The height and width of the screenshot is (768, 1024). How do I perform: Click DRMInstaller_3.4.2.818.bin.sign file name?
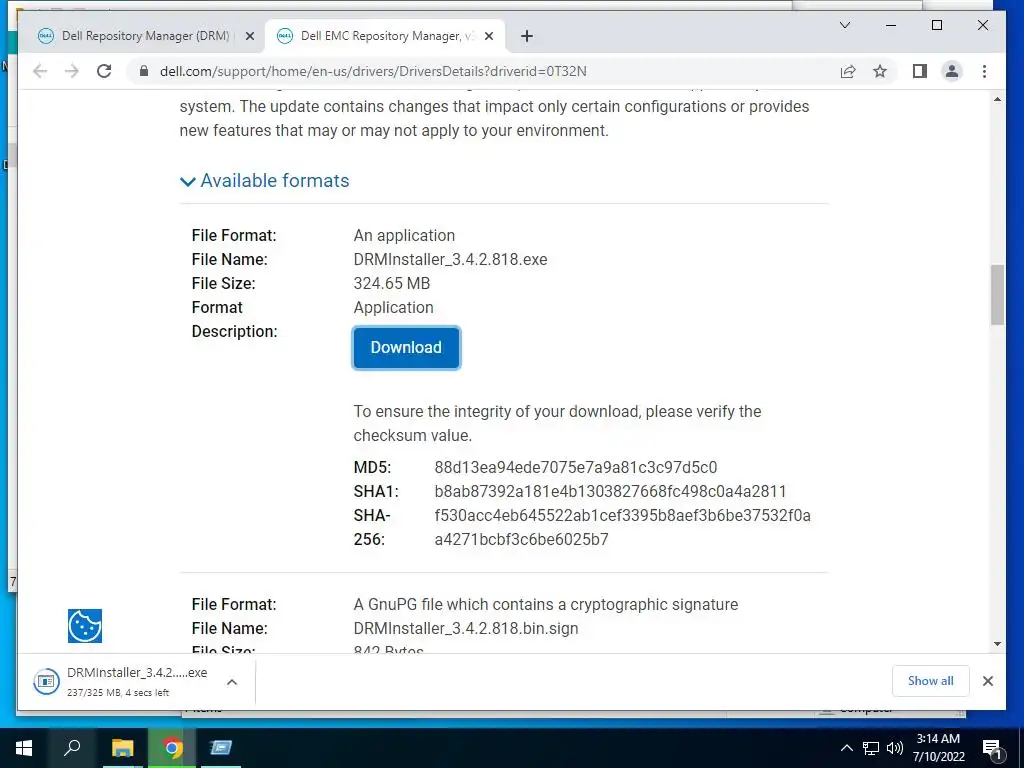coord(466,628)
